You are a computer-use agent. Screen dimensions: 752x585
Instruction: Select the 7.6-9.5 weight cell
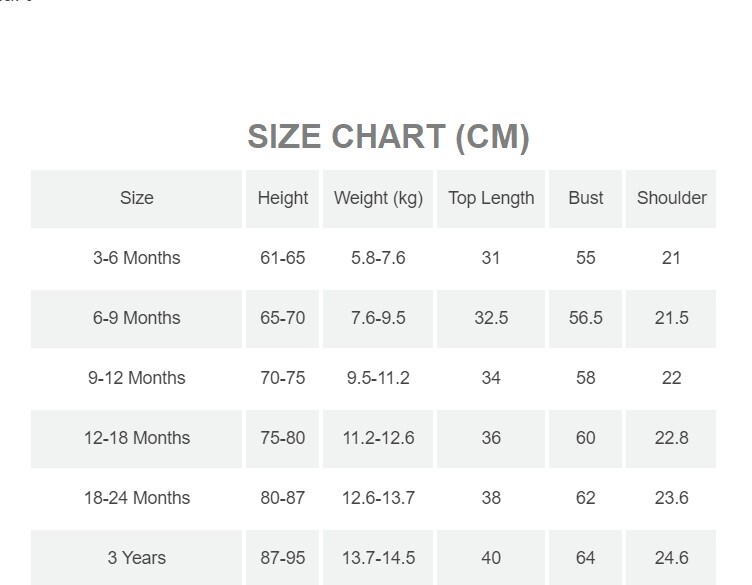point(378,318)
